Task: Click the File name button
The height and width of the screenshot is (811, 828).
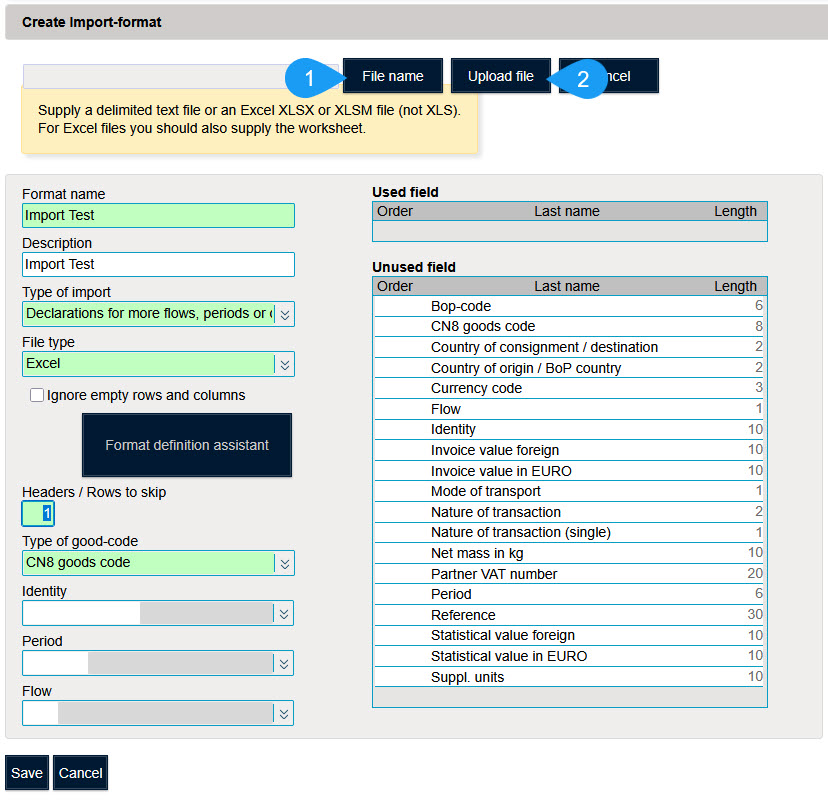Action: pos(392,75)
